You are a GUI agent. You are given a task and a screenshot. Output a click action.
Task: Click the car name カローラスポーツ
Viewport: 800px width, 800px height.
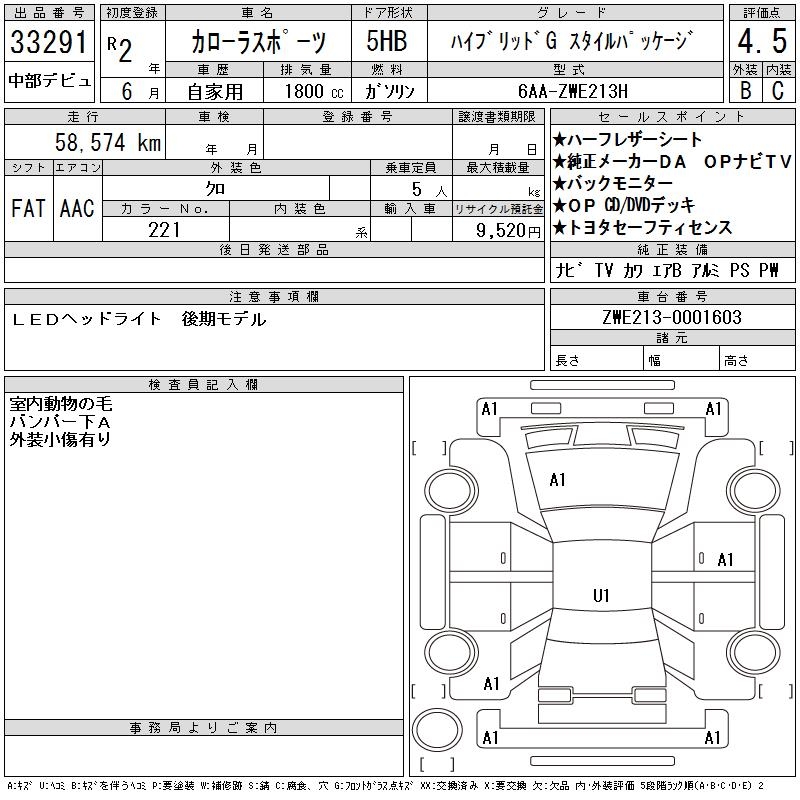point(258,43)
